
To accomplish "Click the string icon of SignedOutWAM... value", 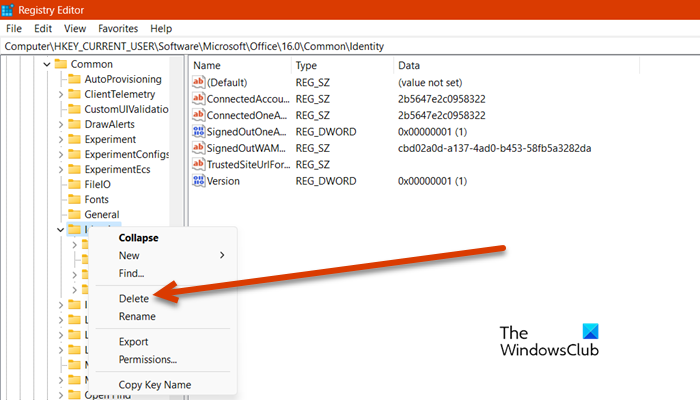I will pyautogui.click(x=198, y=148).
